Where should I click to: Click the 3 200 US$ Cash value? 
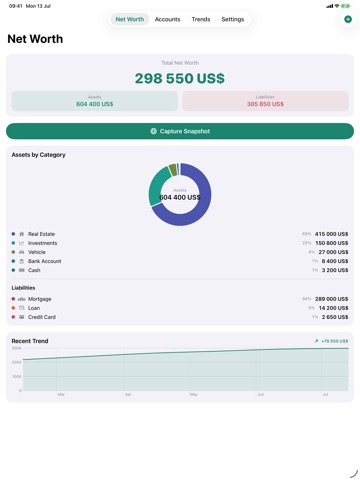click(335, 270)
